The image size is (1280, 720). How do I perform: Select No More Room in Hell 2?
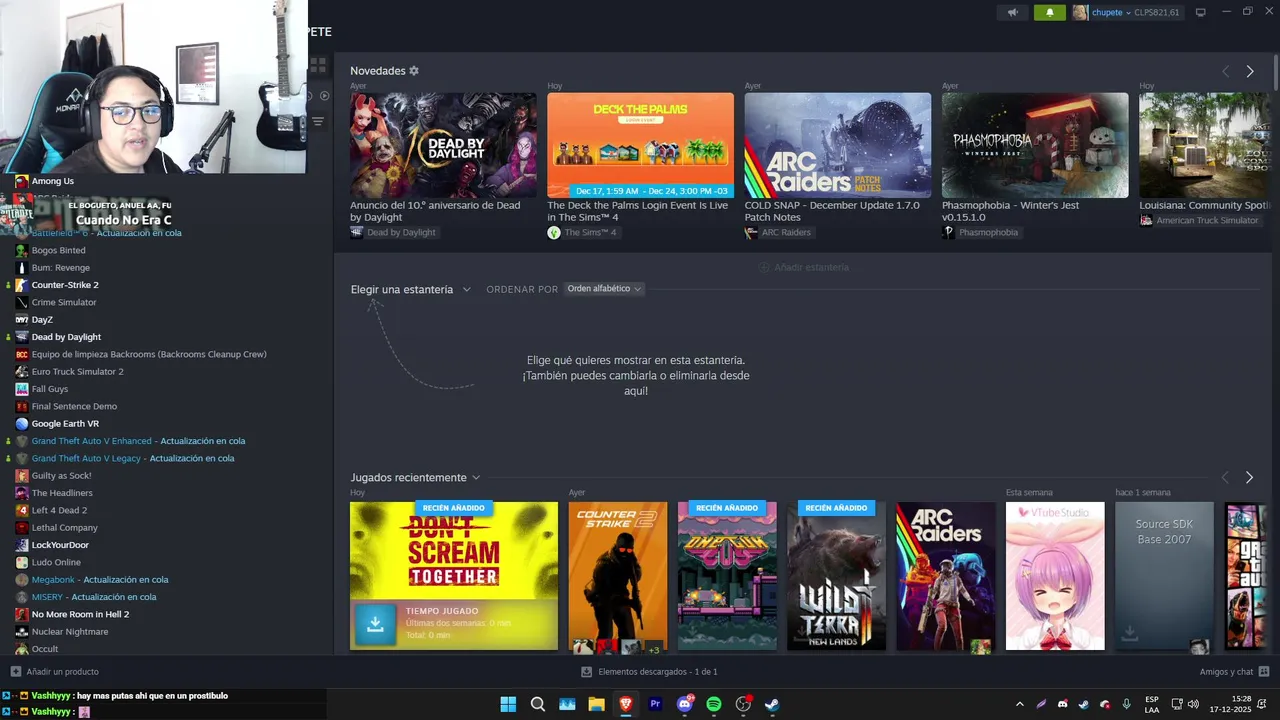point(80,614)
